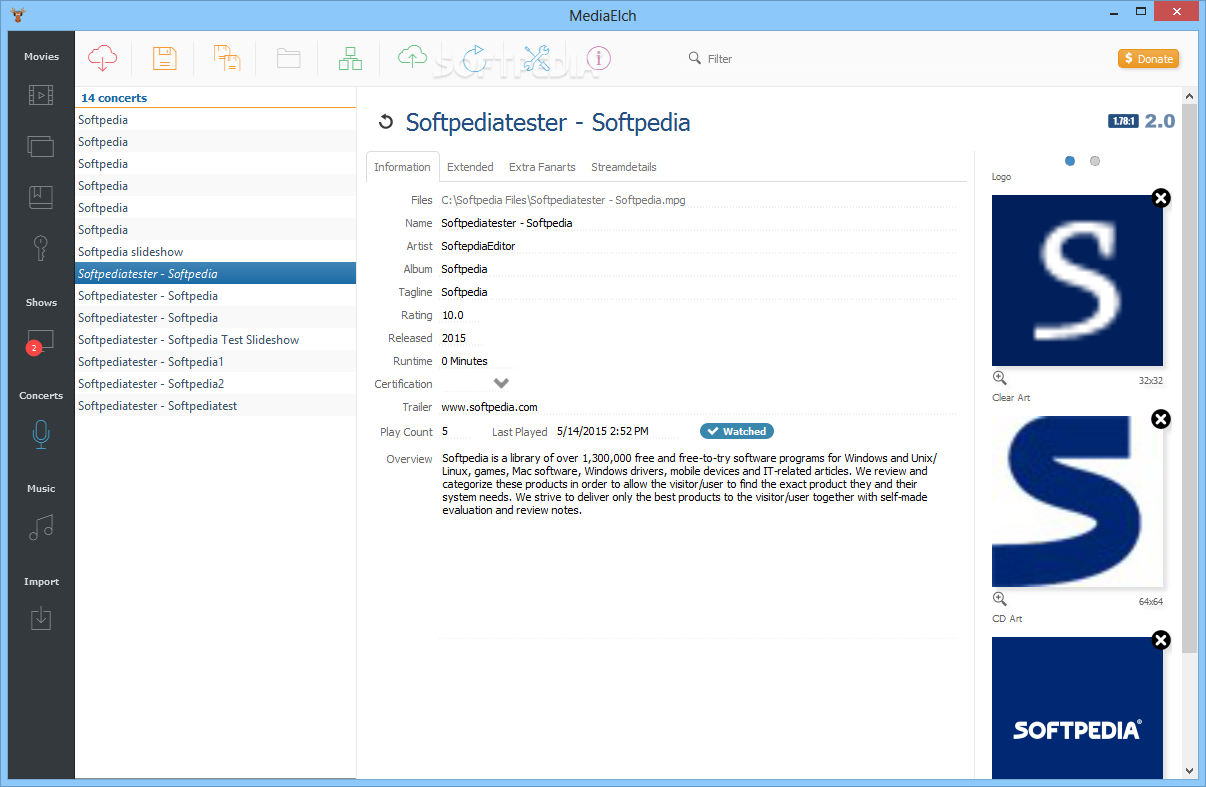The width and height of the screenshot is (1206, 787).
Task: Click the CD Art SOFTPEDIA thumbnail
Action: 1077,707
